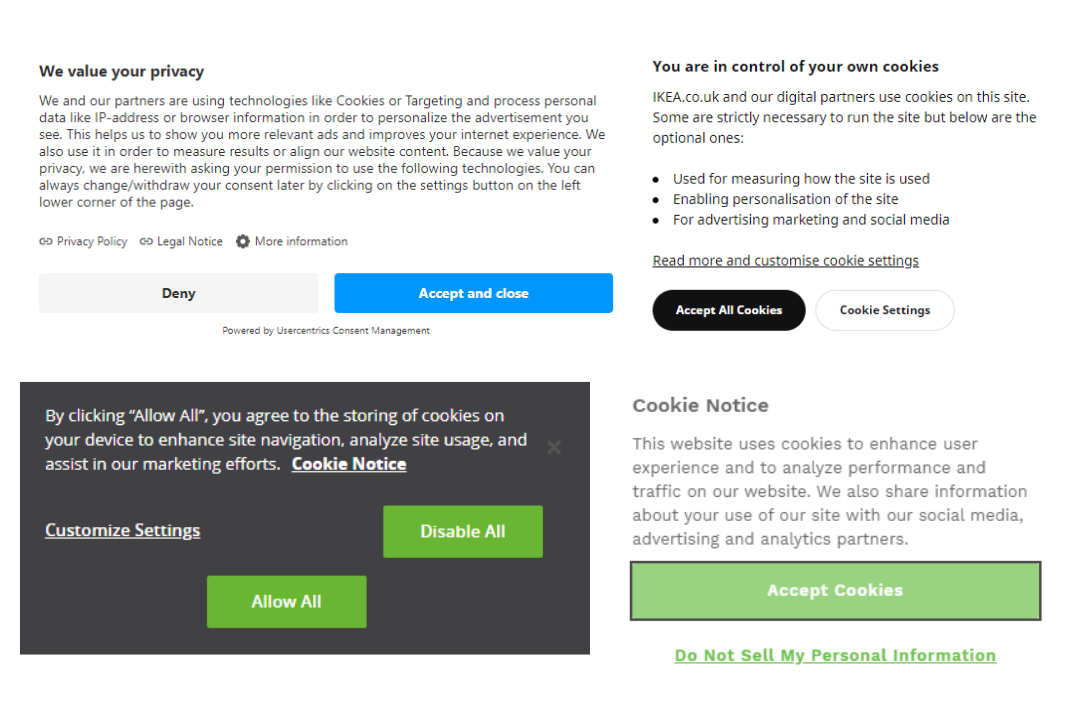Image resolution: width=1080 pixels, height=720 pixels.
Task: Open Customize Settings
Action: 122,530
